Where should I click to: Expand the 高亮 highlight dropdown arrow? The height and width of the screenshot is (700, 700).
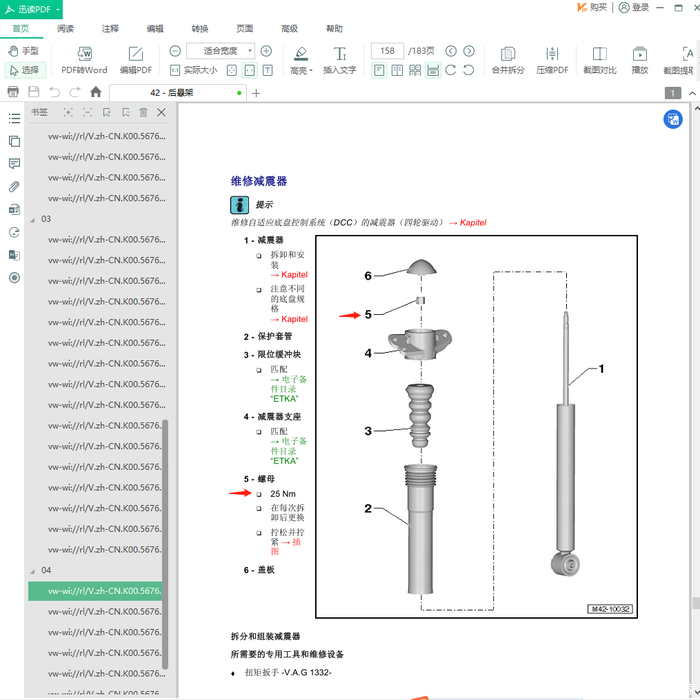[311, 71]
